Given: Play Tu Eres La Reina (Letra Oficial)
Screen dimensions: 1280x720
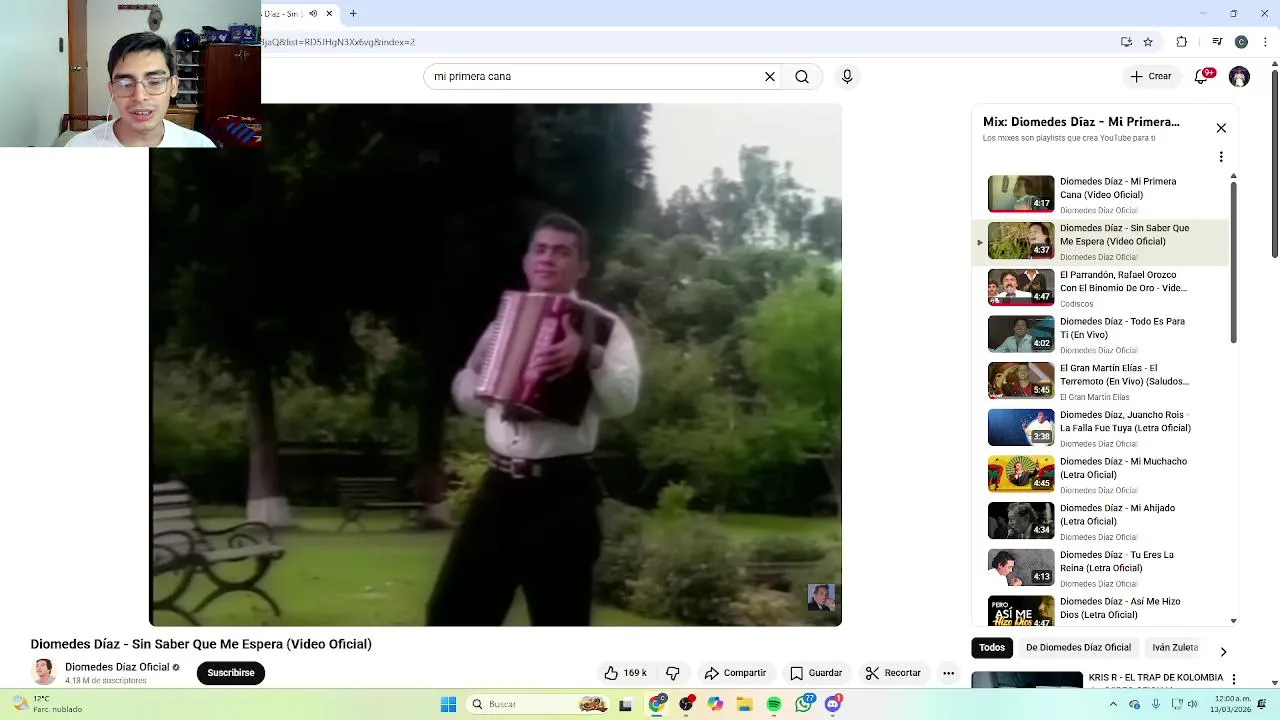Looking at the screenshot, I should coord(1100,568).
